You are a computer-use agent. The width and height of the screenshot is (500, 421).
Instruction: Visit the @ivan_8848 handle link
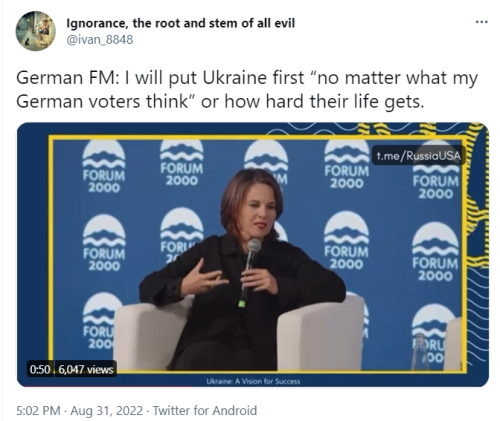click(100, 40)
